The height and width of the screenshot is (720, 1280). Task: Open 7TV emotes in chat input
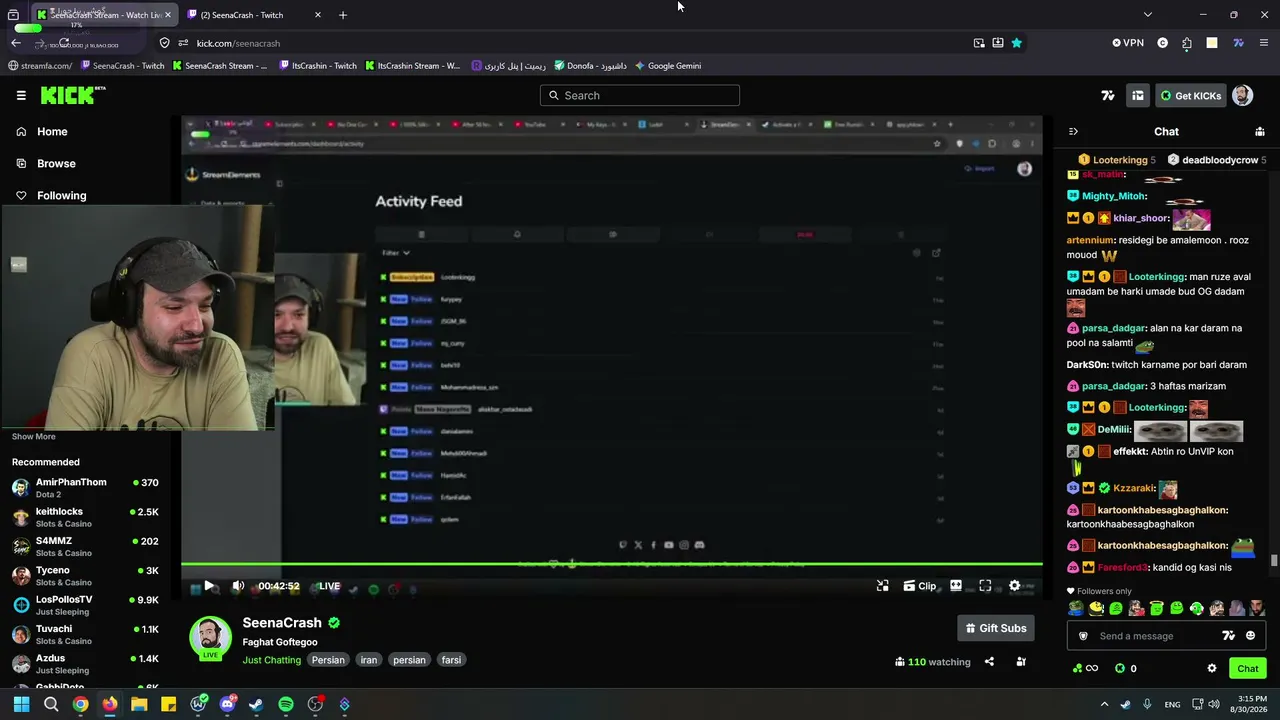point(1229,636)
